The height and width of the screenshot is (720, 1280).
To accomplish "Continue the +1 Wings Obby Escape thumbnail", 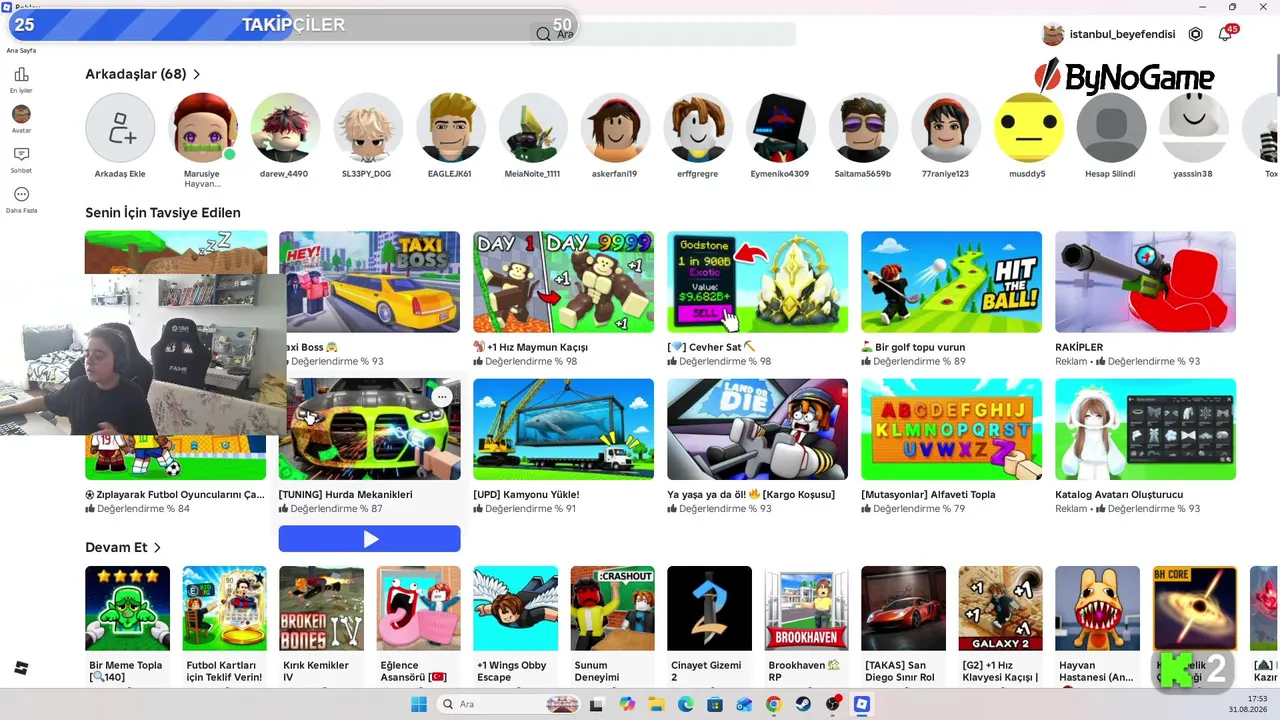I will (x=516, y=608).
